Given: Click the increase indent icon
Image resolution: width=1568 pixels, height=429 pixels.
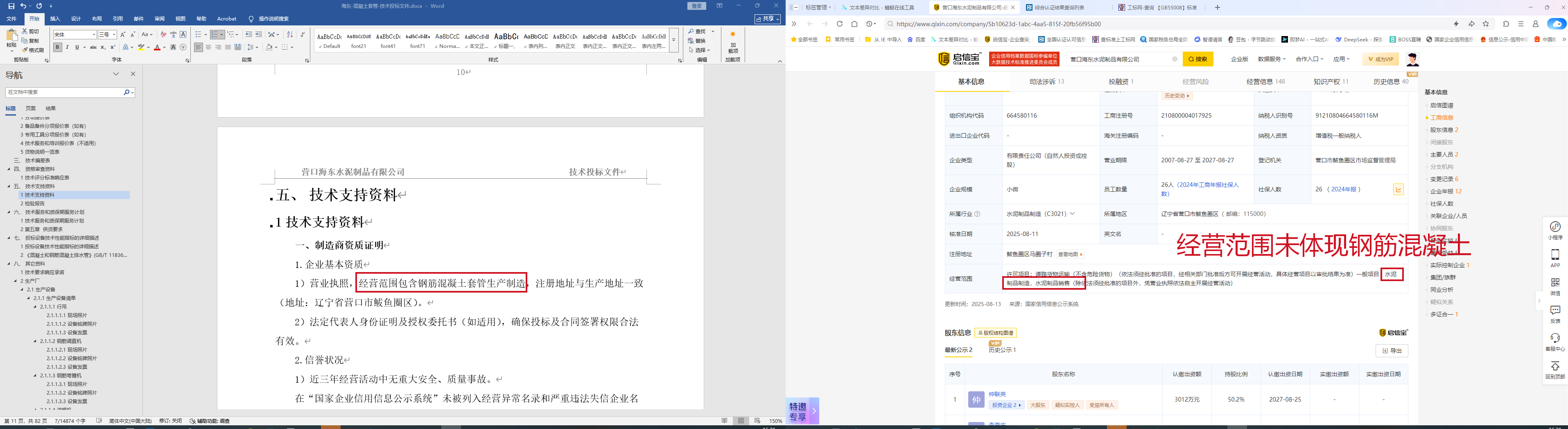Looking at the screenshot, I should point(259,35).
